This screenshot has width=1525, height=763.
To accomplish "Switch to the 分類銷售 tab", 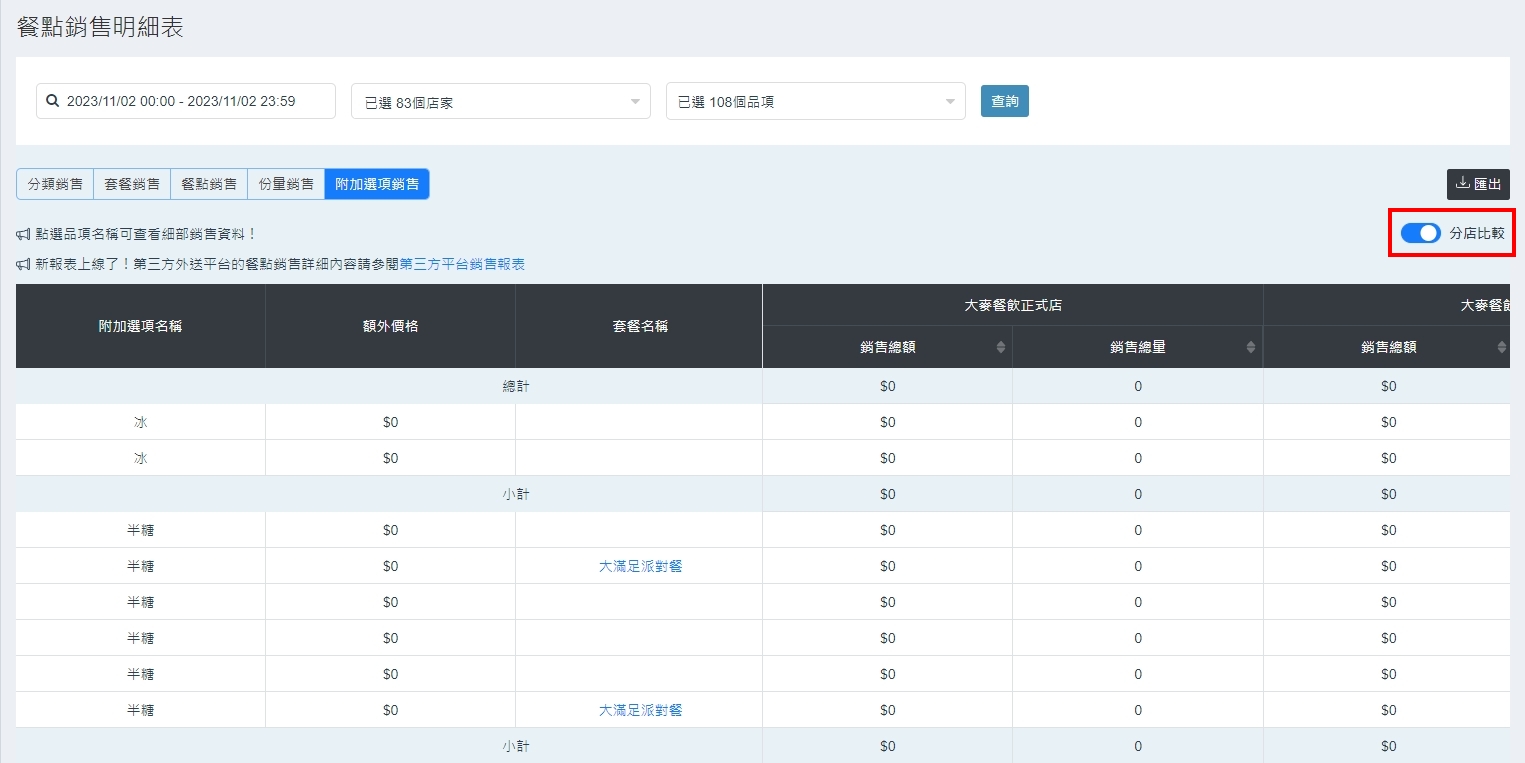I will [55, 184].
